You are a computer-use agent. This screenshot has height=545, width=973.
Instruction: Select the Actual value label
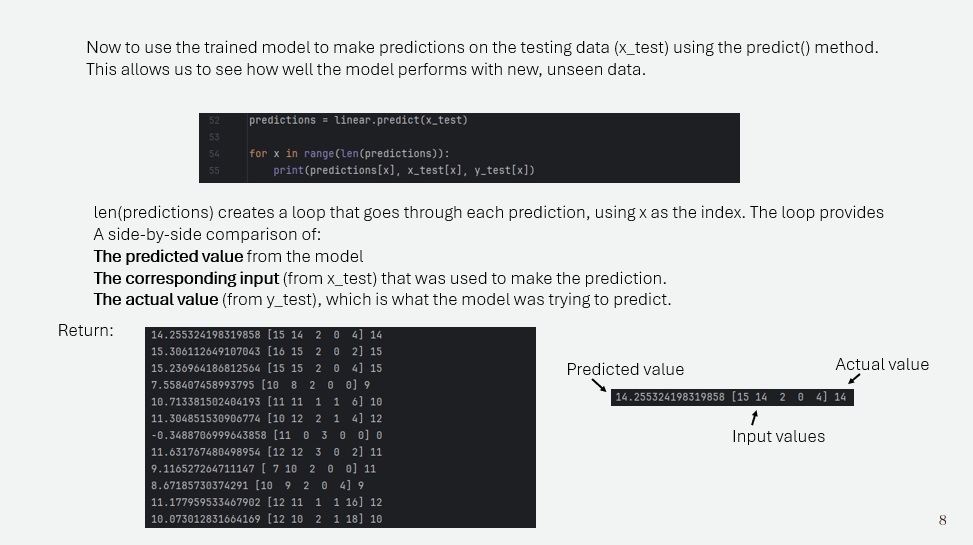click(x=882, y=364)
